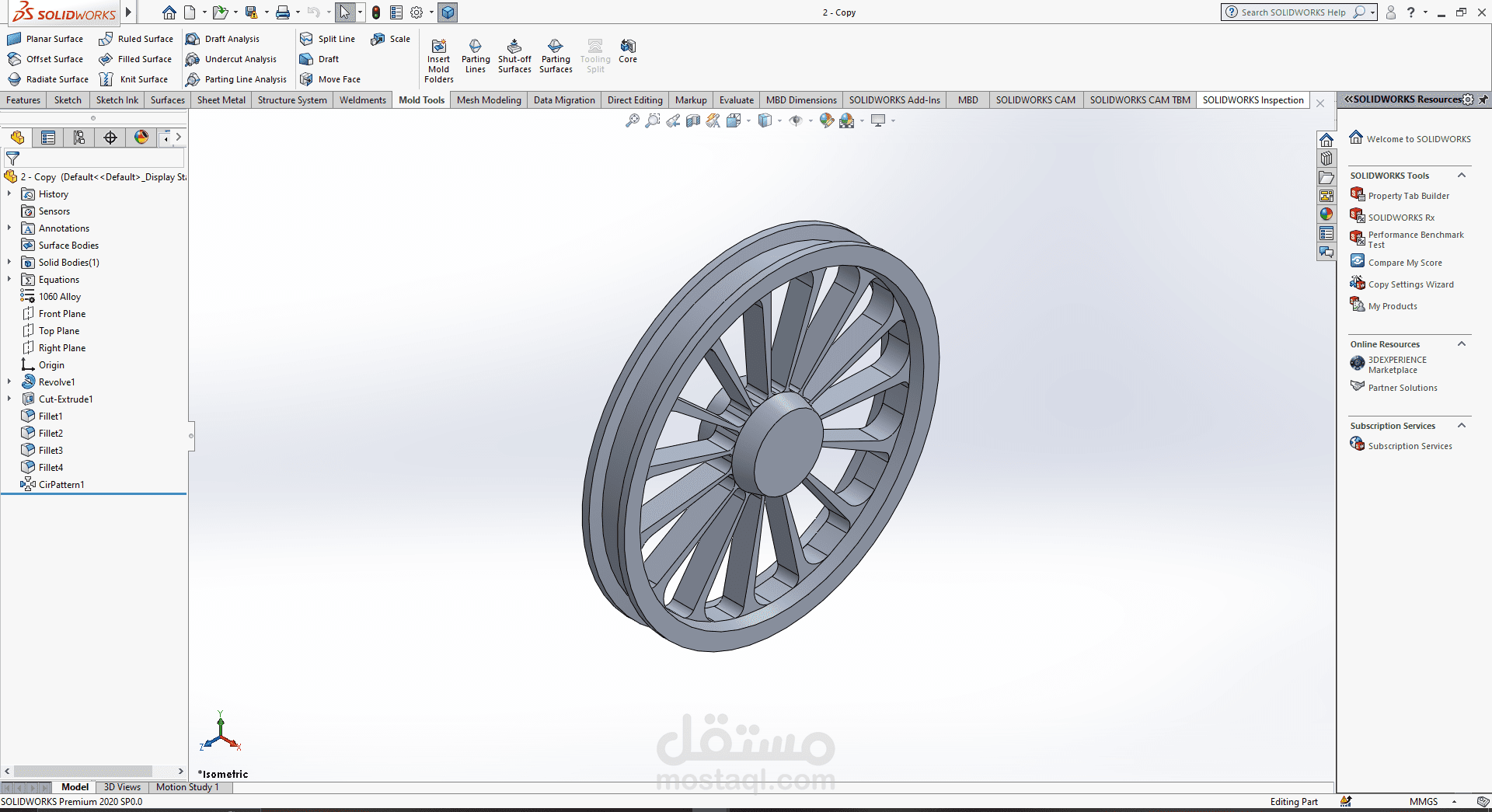Collapse the SOLIDWORKS Tools section

(x=1462, y=176)
